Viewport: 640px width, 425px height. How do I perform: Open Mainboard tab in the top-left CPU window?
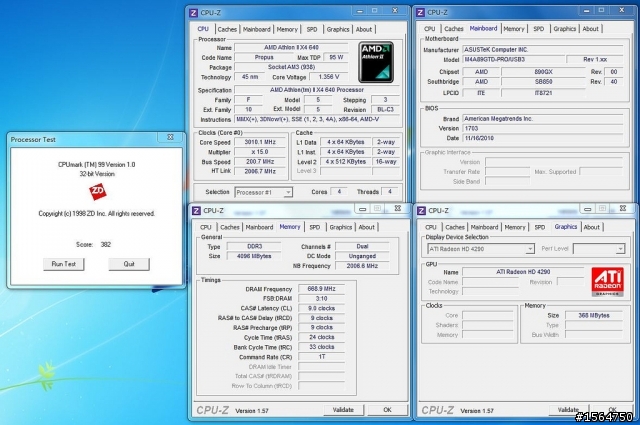(x=256, y=29)
